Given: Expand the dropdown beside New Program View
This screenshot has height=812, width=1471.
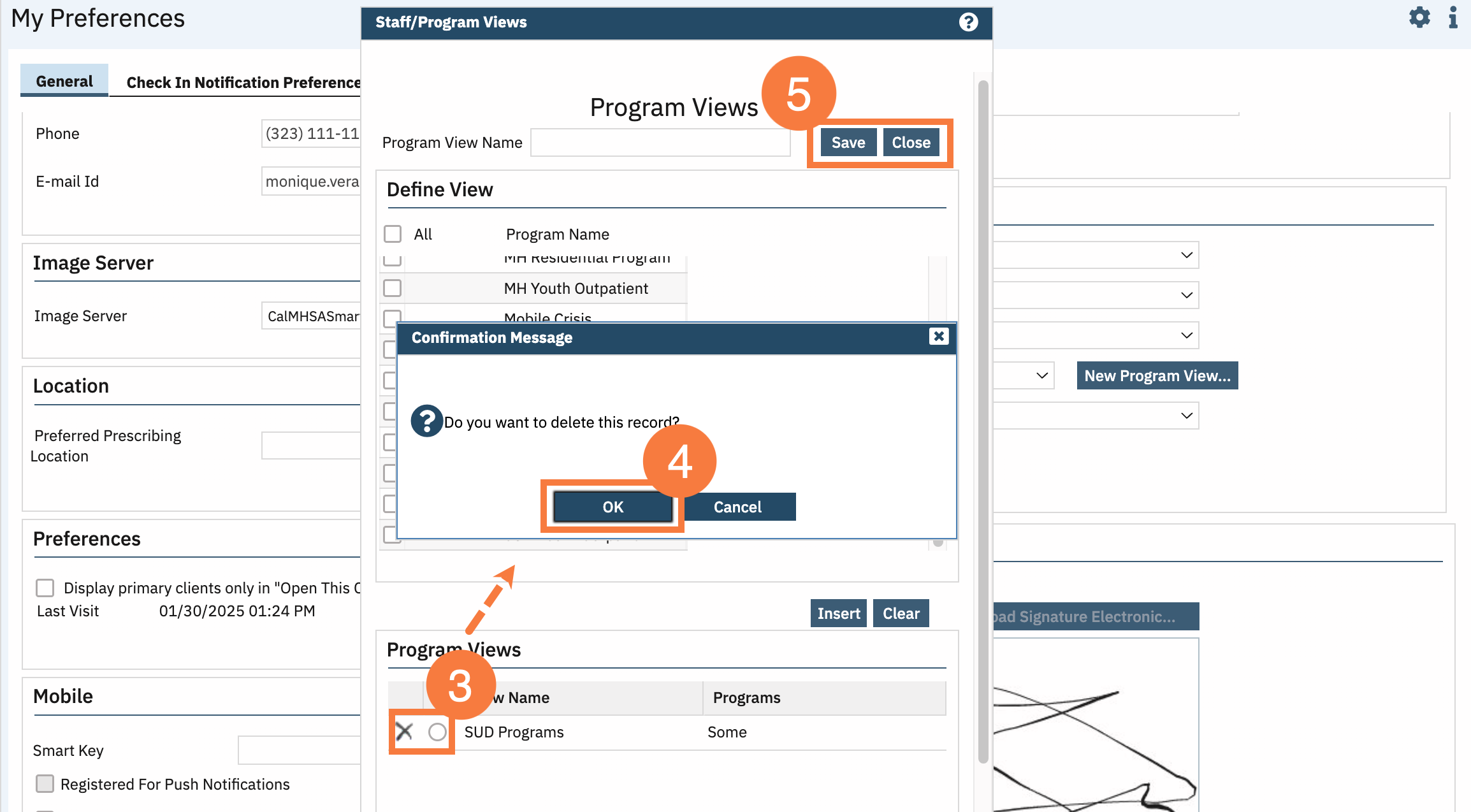Looking at the screenshot, I should 1041,375.
